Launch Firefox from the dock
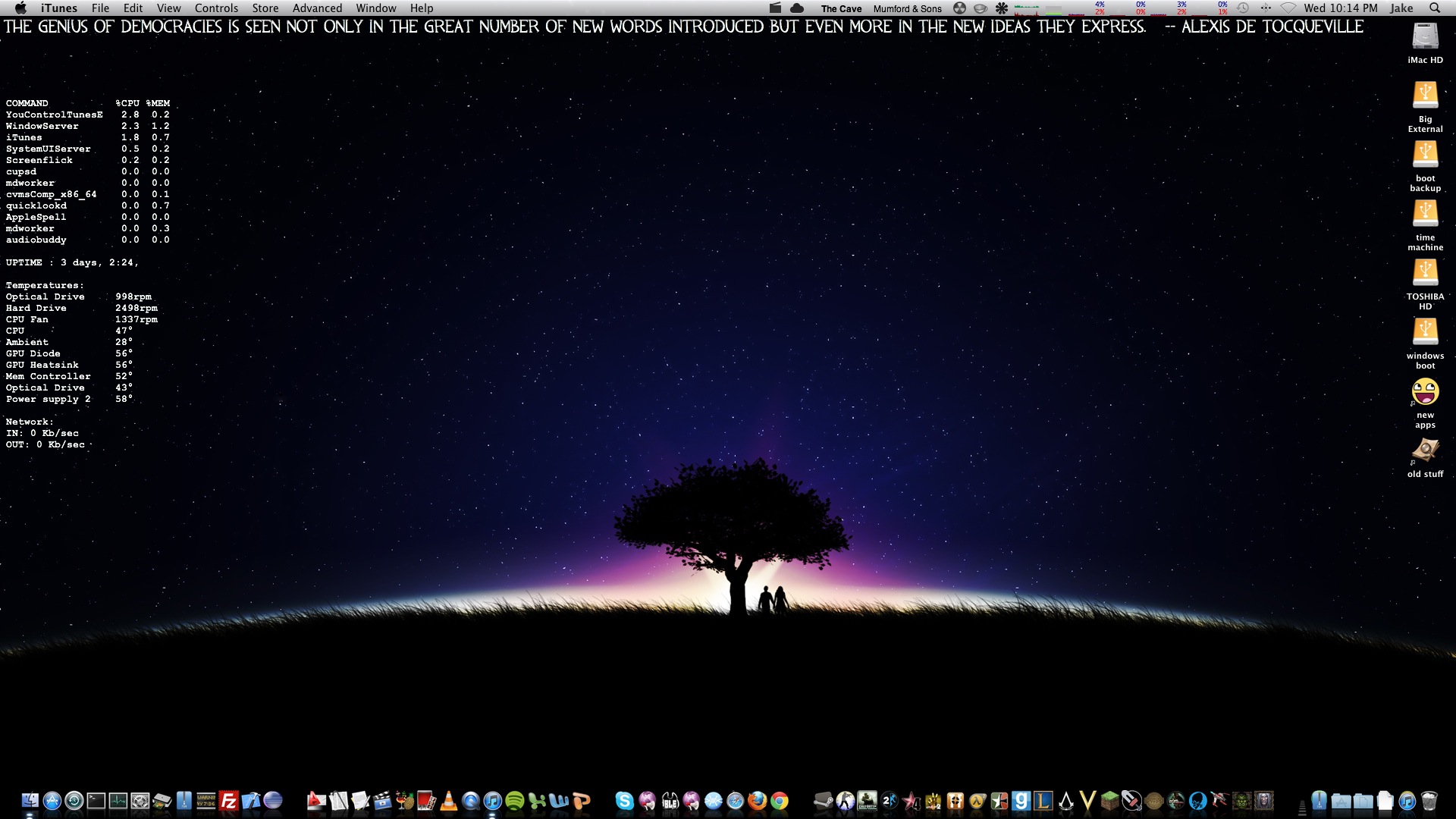Image resolution: width=1456 pixels, height=819 pixels. point(757,801)
